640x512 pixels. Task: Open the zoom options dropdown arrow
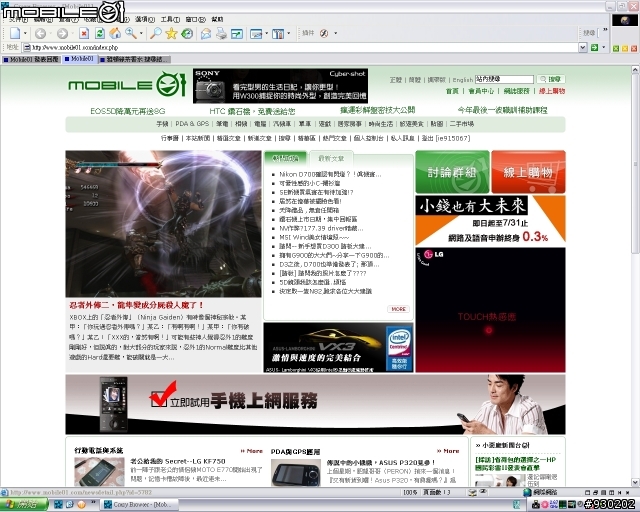(142, 33)
